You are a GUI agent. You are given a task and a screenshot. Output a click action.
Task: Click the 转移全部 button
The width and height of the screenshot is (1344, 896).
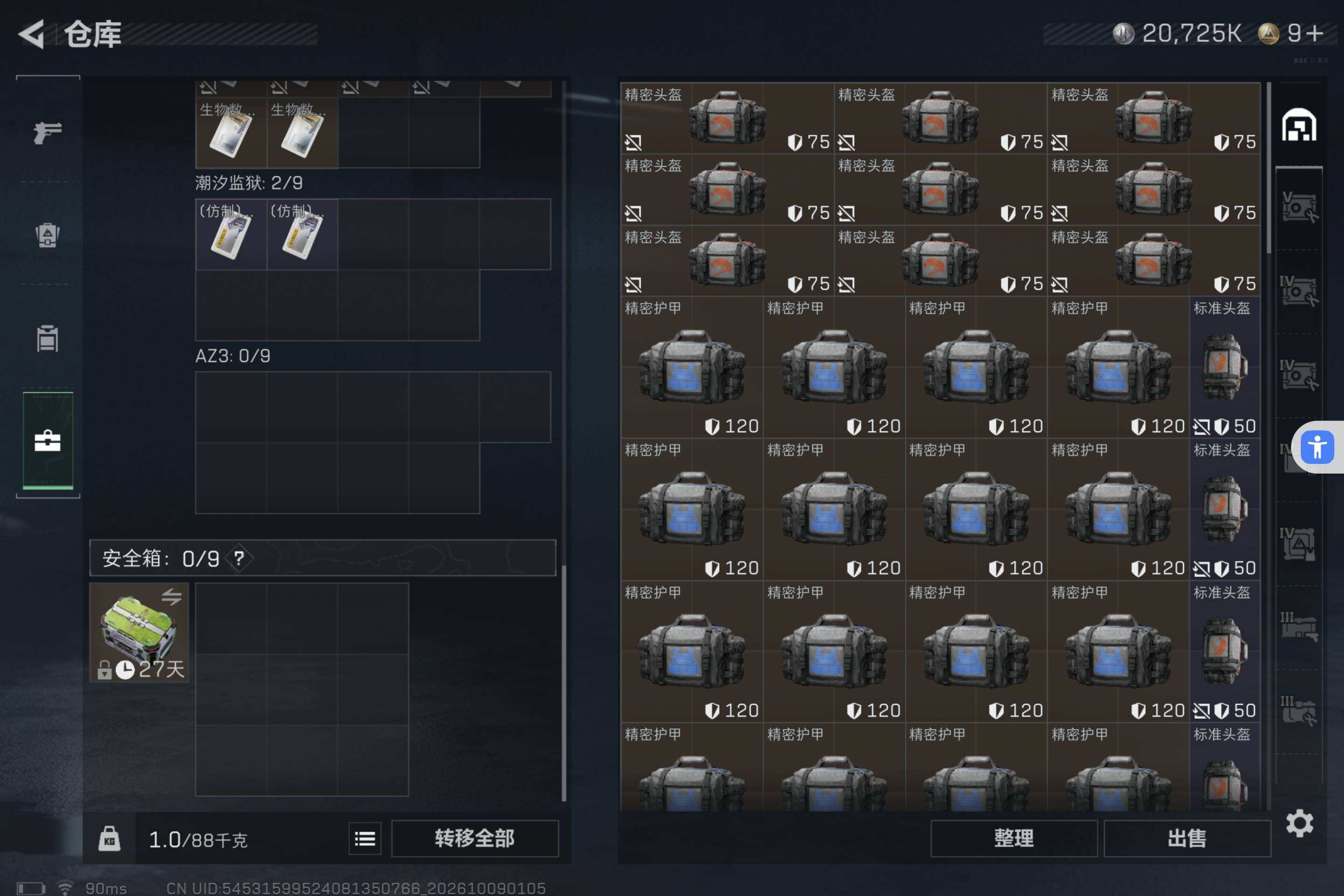point(475,838)
